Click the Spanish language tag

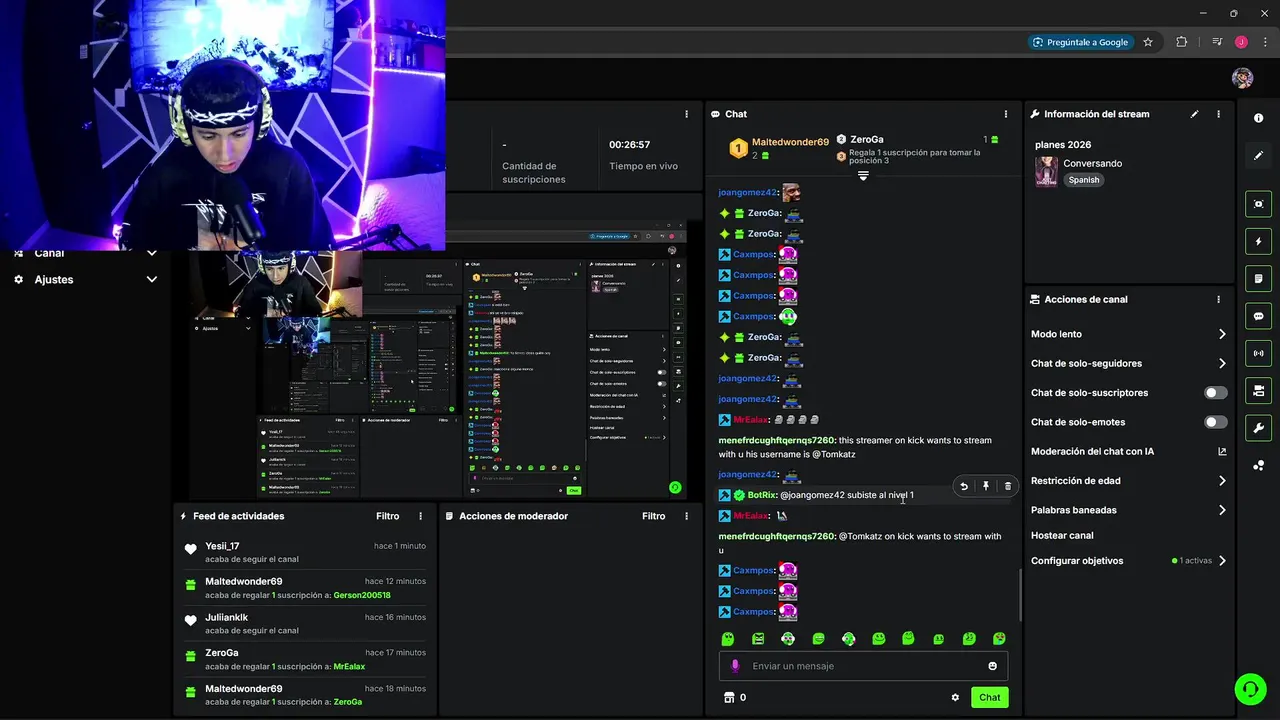point(1083,180)
